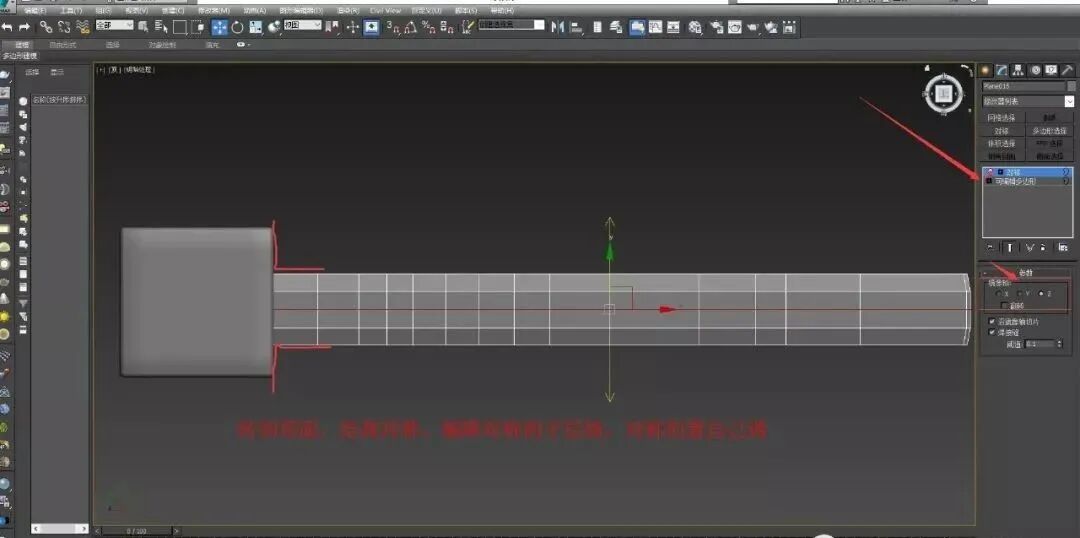Open the 视图(V) menu
1080x538 pixels.
click(x=136, y=11)
